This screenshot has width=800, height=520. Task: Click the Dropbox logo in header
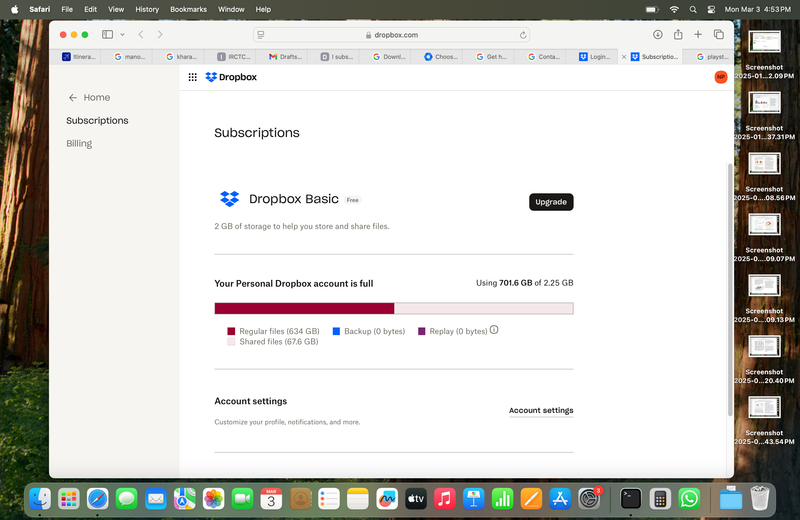pos(231,77)
